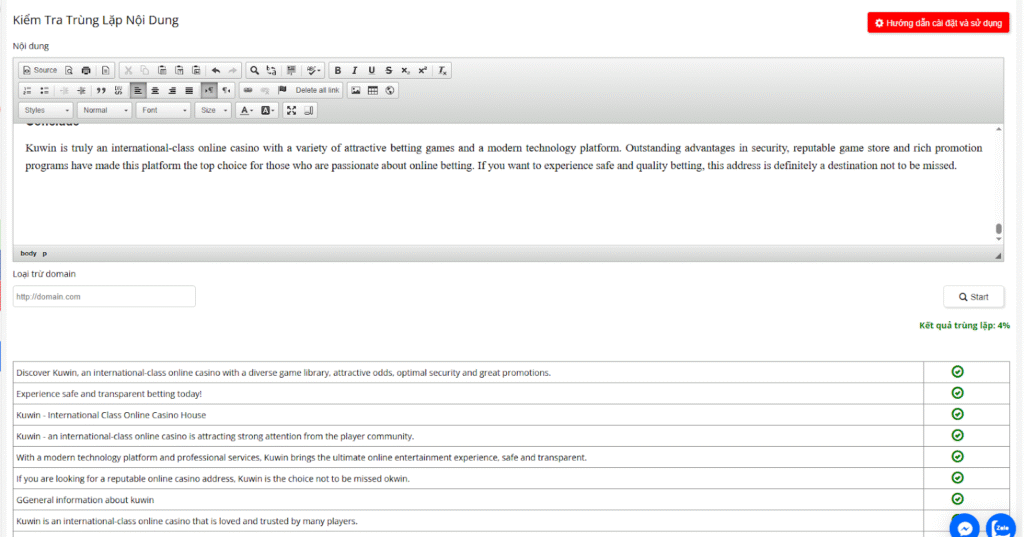Click check icon for Discover Kuwin row
Image resolution: width=1024 pixels, height=537 pixels.
coord(957,372)
